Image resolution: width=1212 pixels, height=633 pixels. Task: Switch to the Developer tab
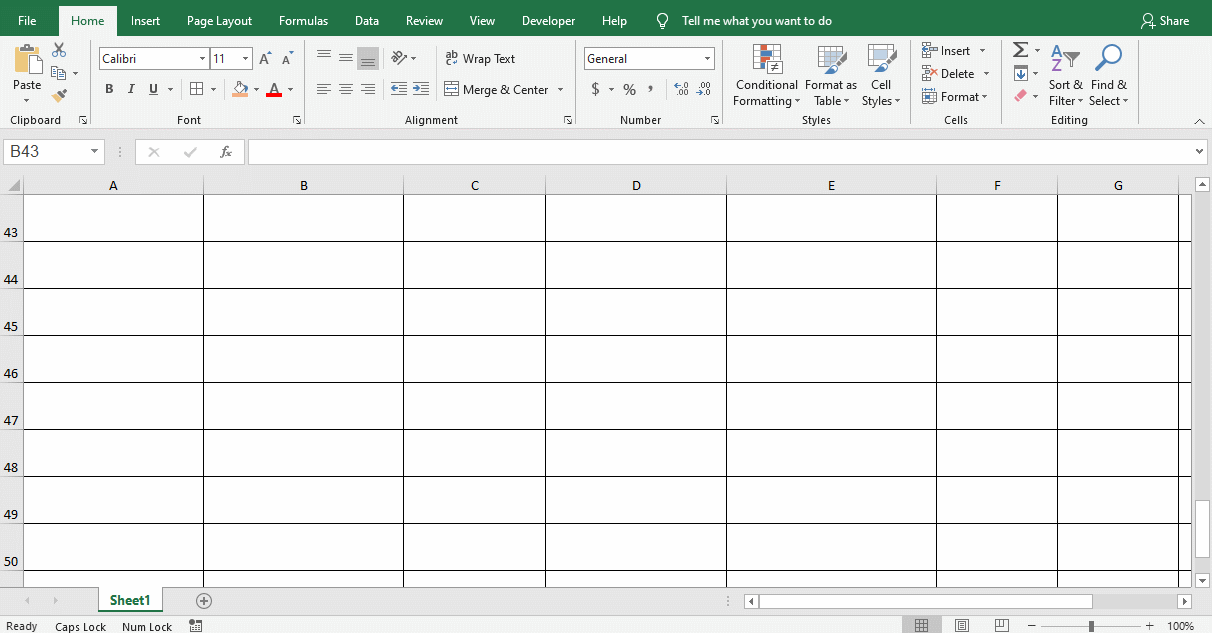[x=548, y=21]
